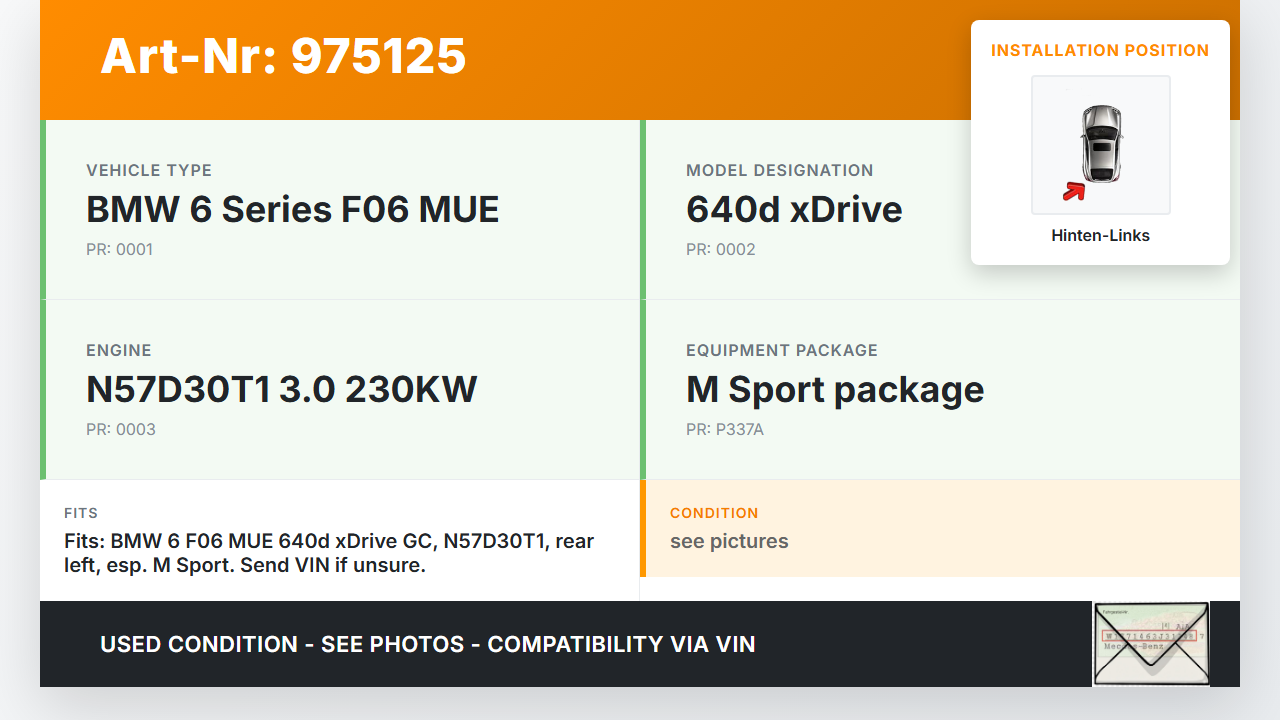The width and height of the screenshot is (1280, 720).
Task: Click the N57D30T1 3.0 230KW engine value
Action: coord(281,390)
